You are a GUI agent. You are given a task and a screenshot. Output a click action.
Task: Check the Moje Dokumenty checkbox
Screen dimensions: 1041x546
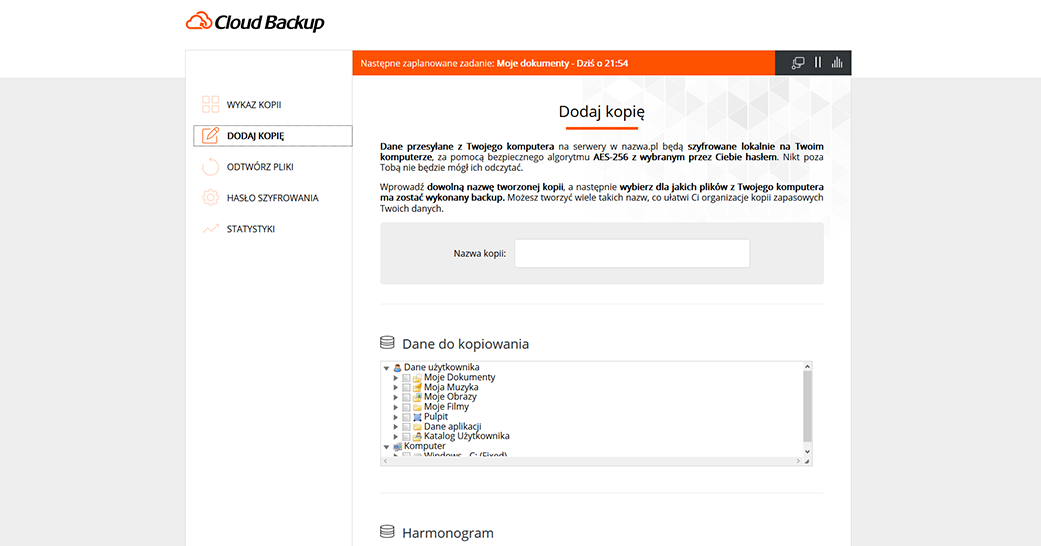coord(407,378)
